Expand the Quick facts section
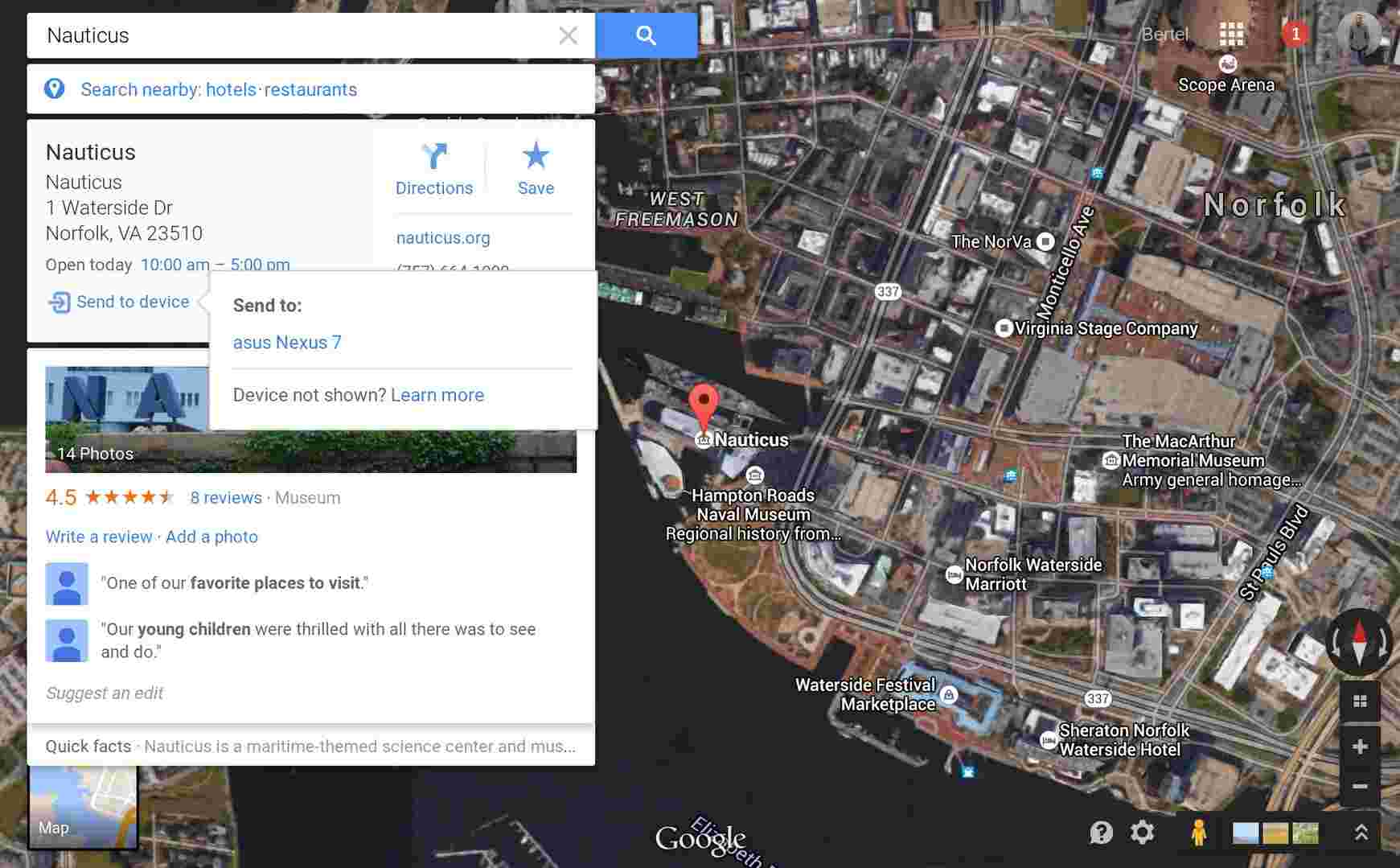1400x868 pixels. [310, 746]
